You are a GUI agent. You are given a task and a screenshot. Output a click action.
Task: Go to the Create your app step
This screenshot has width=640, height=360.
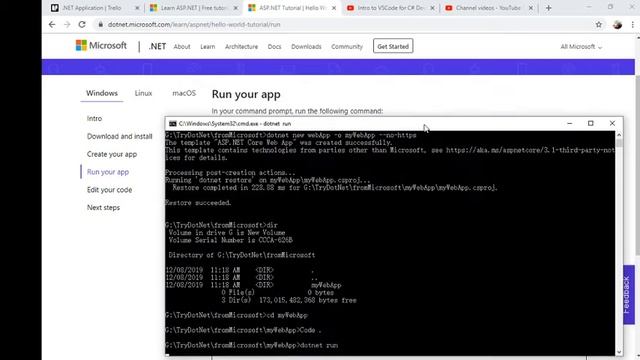[x=112, y=154]
